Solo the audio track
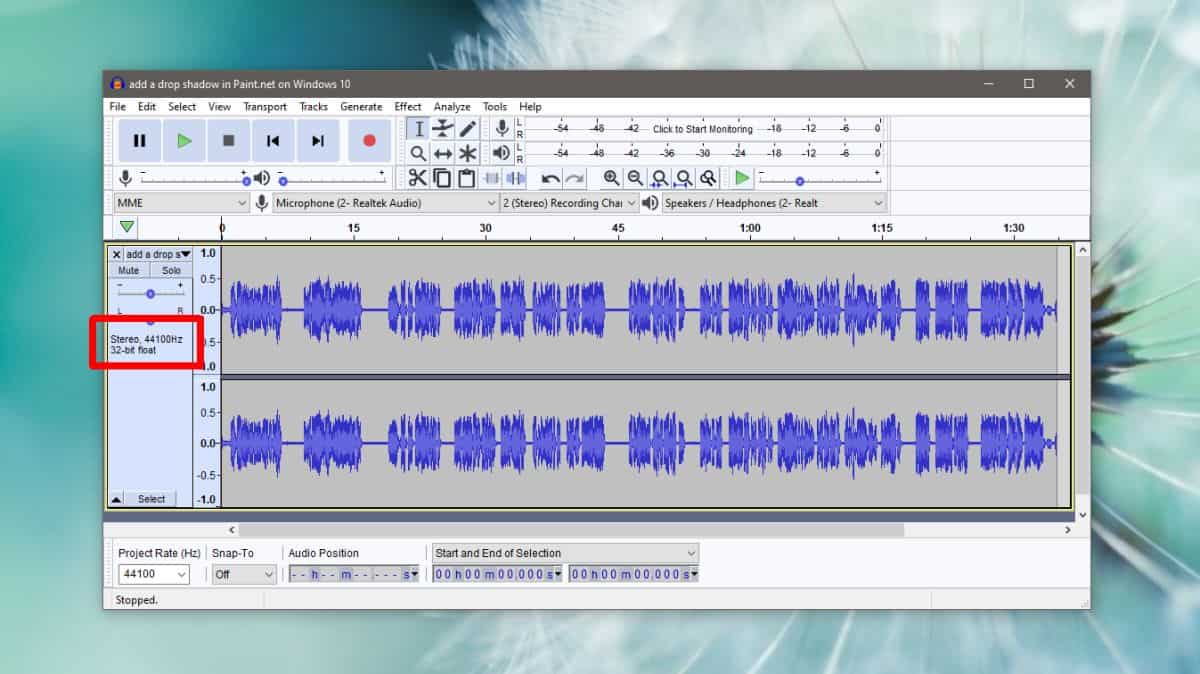The image size is (1200, 674). coord(171,271)
